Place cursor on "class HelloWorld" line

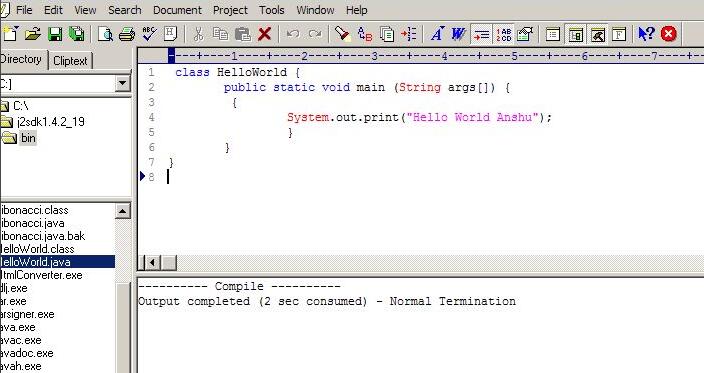tap(238, 72)
